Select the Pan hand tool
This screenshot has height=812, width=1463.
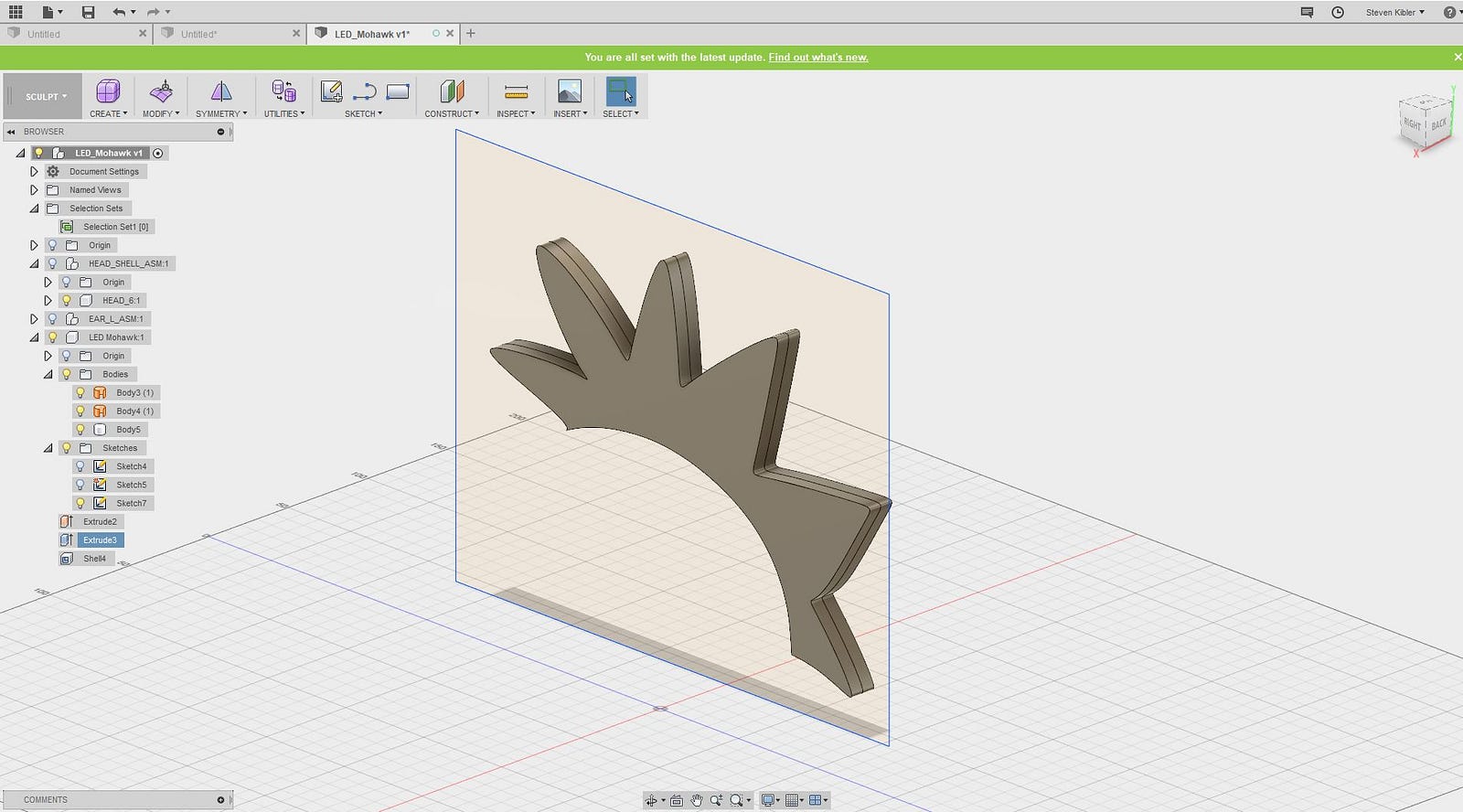pyautogui.click(x=697, y=800)
